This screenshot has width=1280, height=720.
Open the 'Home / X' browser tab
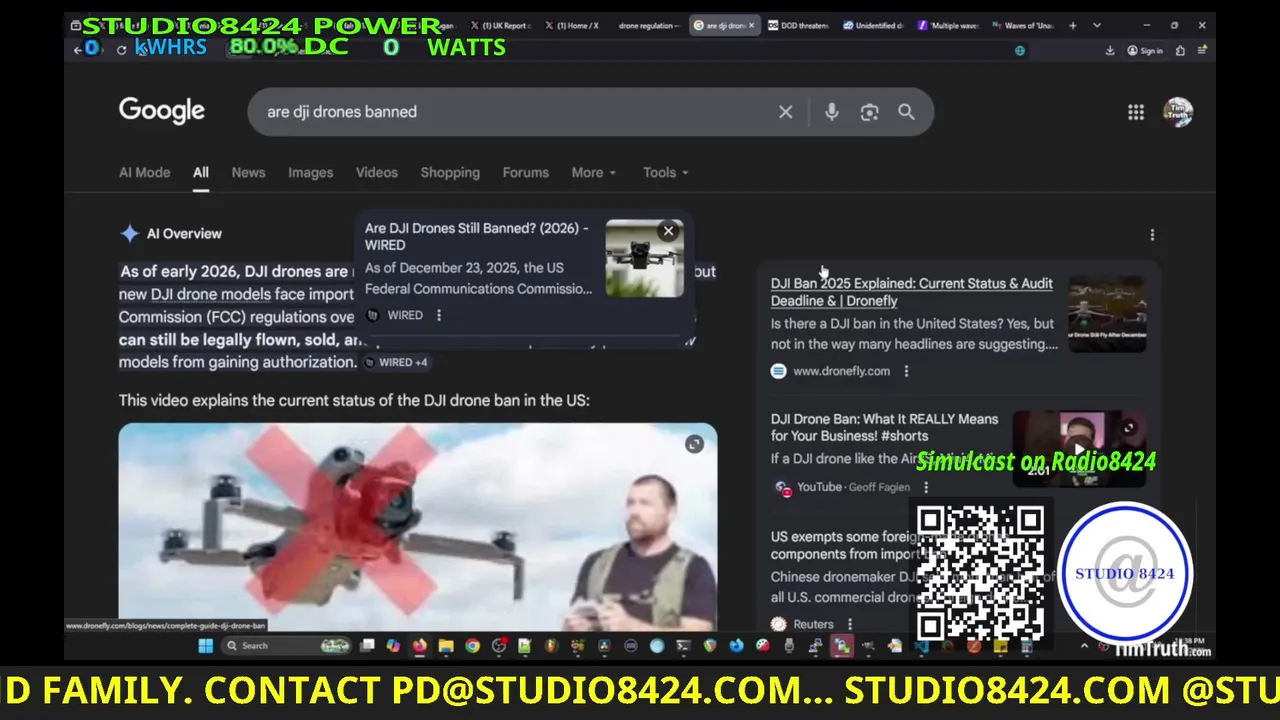(x=572, y=25)
